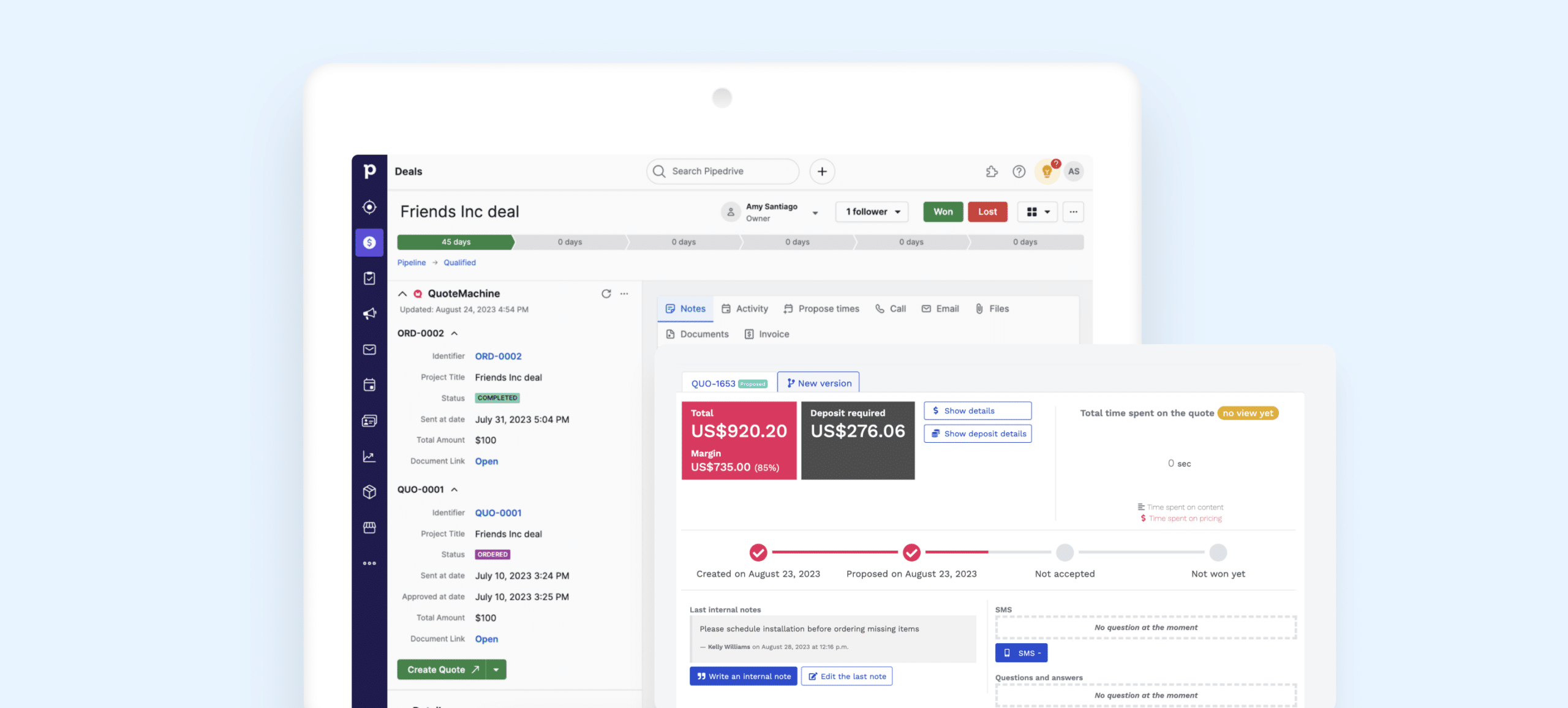Open the help question-mark icon
This screenshot has width=1568, height=708.
pyautogui.click(x=1019, y=171)
